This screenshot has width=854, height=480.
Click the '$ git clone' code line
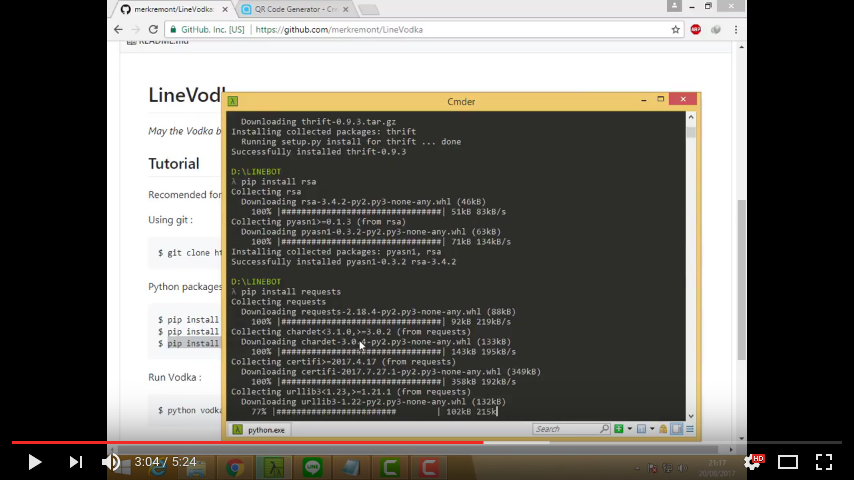pyautogui.click(x=190, y=253)
